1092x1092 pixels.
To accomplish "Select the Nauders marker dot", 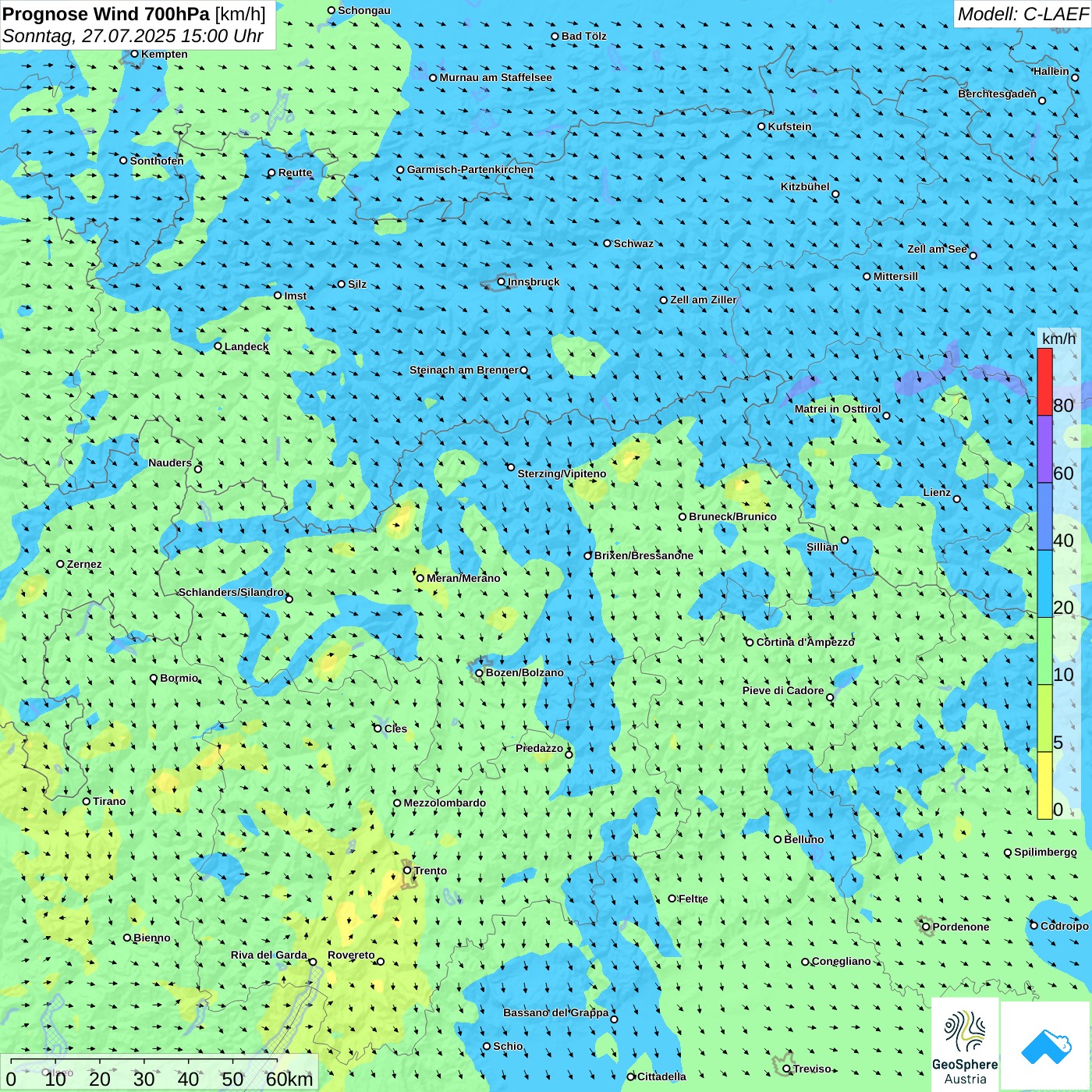I will [198, 469].
